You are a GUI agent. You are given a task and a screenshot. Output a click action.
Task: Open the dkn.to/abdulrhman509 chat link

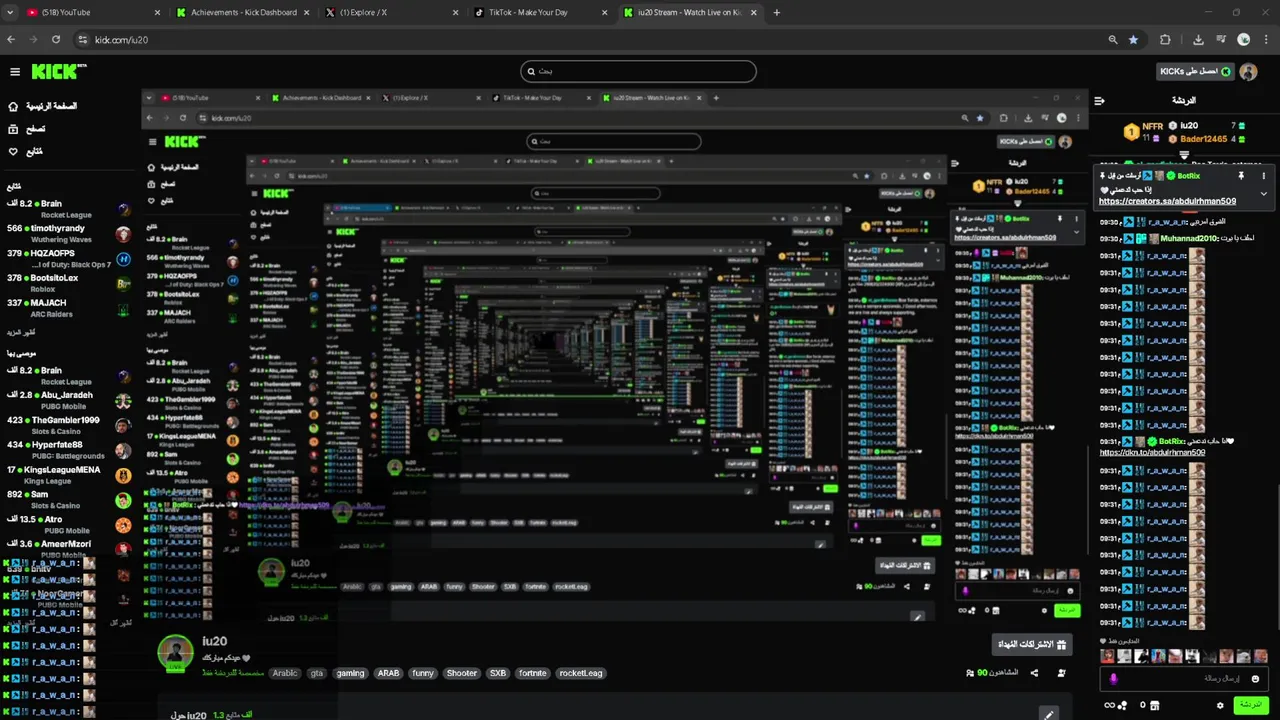(x=1152, y=452)
